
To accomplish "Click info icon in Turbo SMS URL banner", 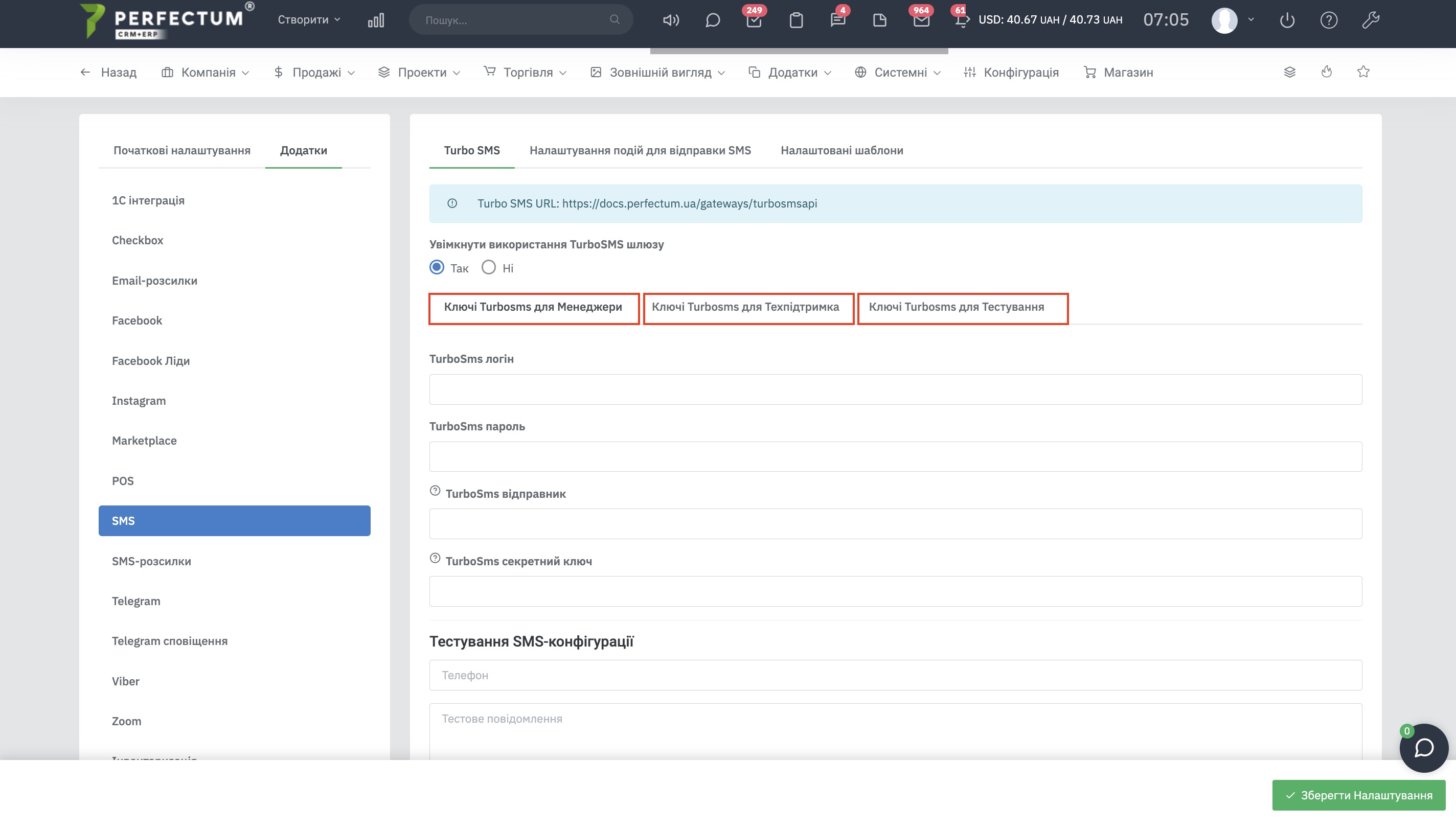I will coord(452,203).
